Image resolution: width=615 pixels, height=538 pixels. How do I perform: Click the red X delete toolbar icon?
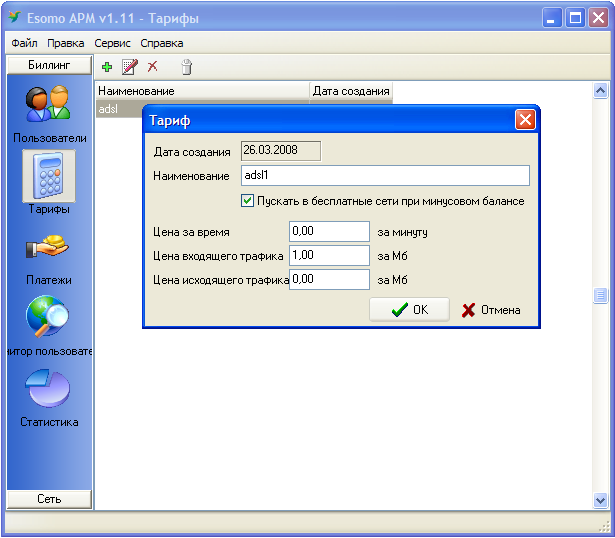pyautogui.click(x=153, y=66)
